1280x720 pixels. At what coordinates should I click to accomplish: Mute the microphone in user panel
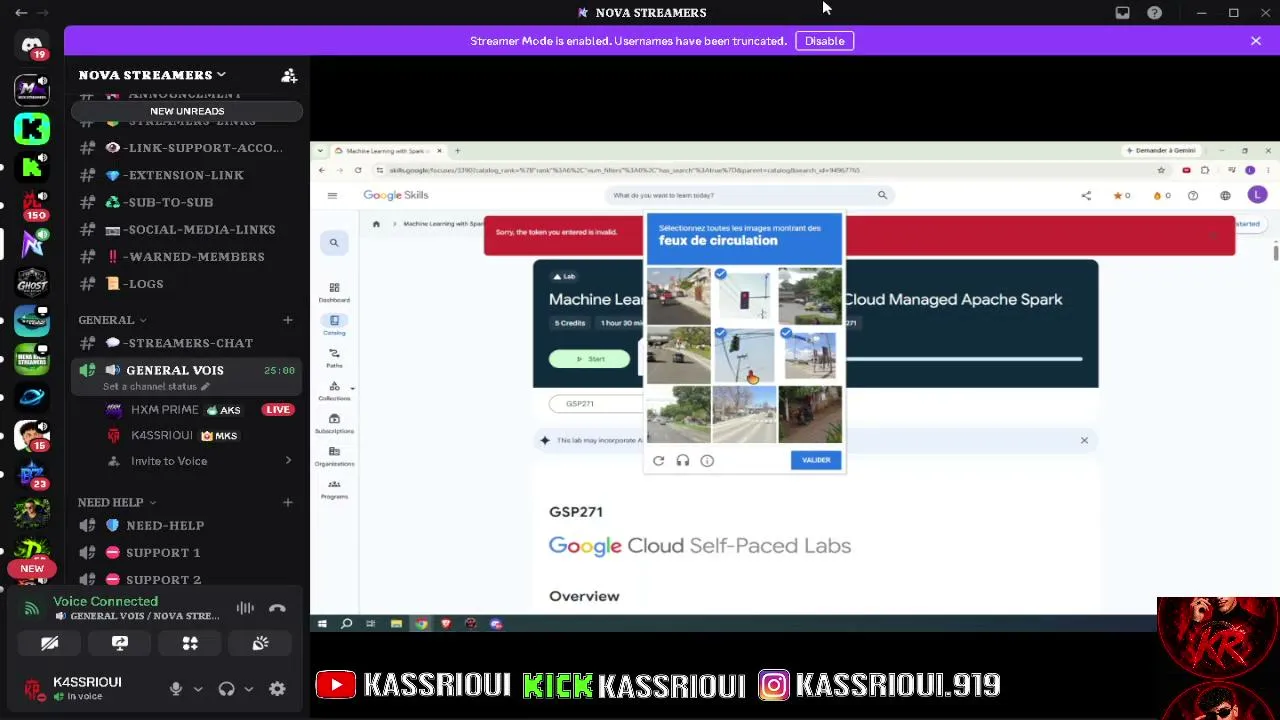point(176,688)
